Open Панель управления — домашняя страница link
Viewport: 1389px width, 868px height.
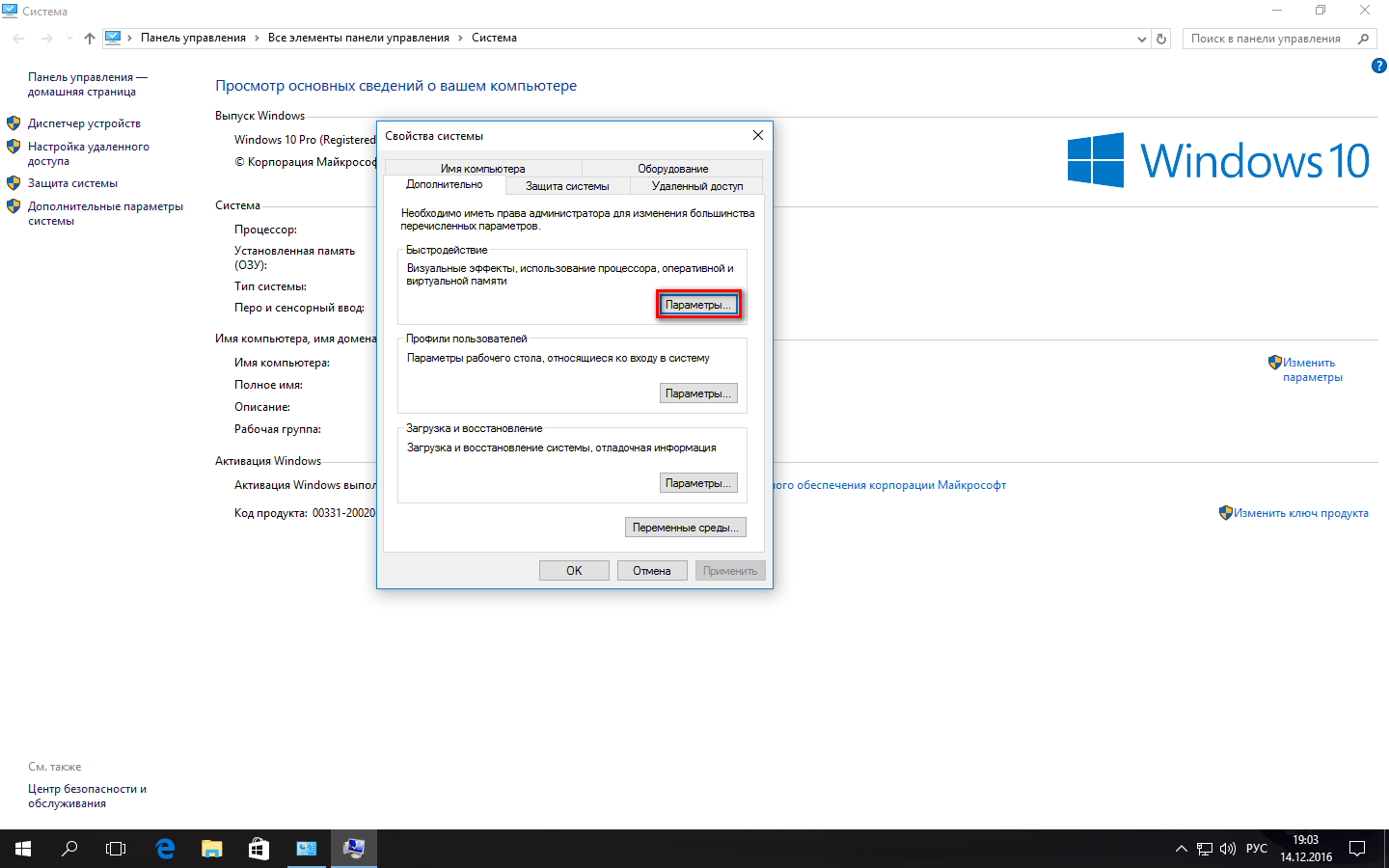click(x=88, y=84)
